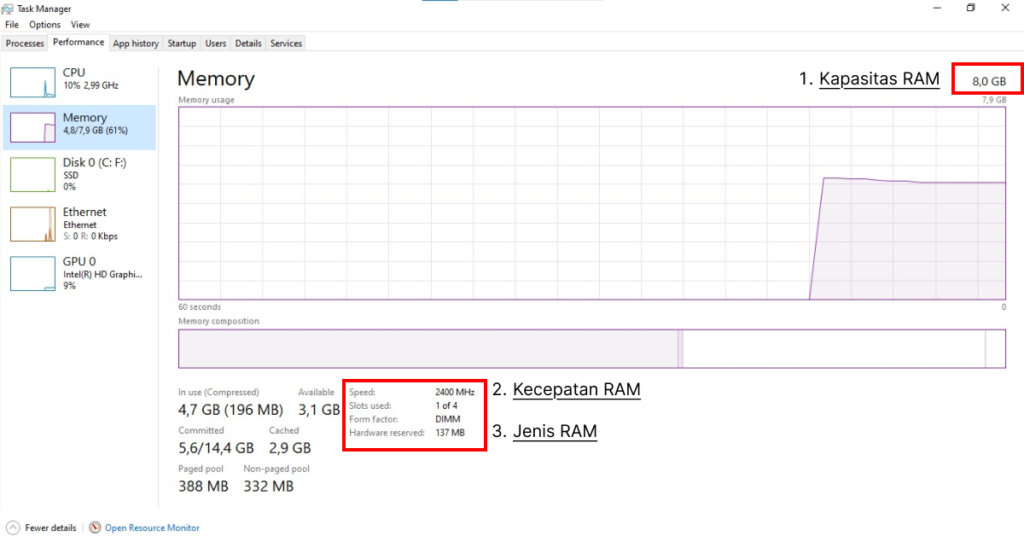The image size is (1024, 536).
Task: Click the Memory usage graph
Action: pyautogui.click(x=592, y=203)
